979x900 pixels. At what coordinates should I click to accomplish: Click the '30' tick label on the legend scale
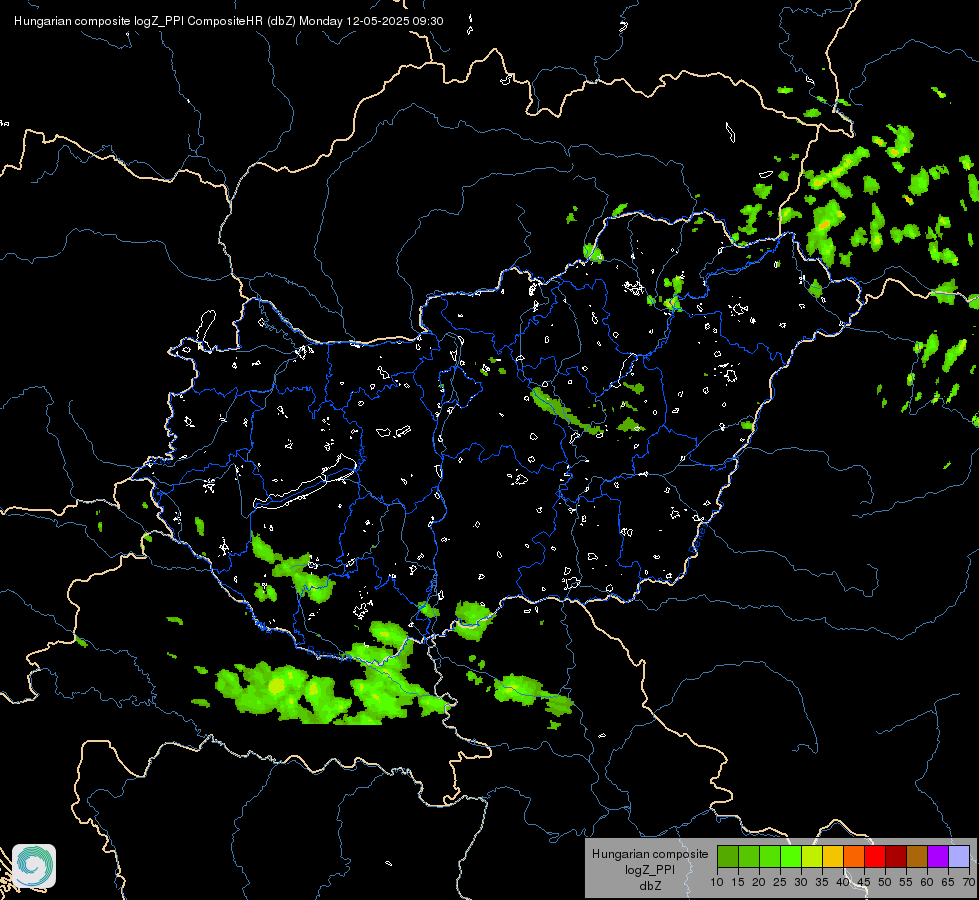point(801,883)
